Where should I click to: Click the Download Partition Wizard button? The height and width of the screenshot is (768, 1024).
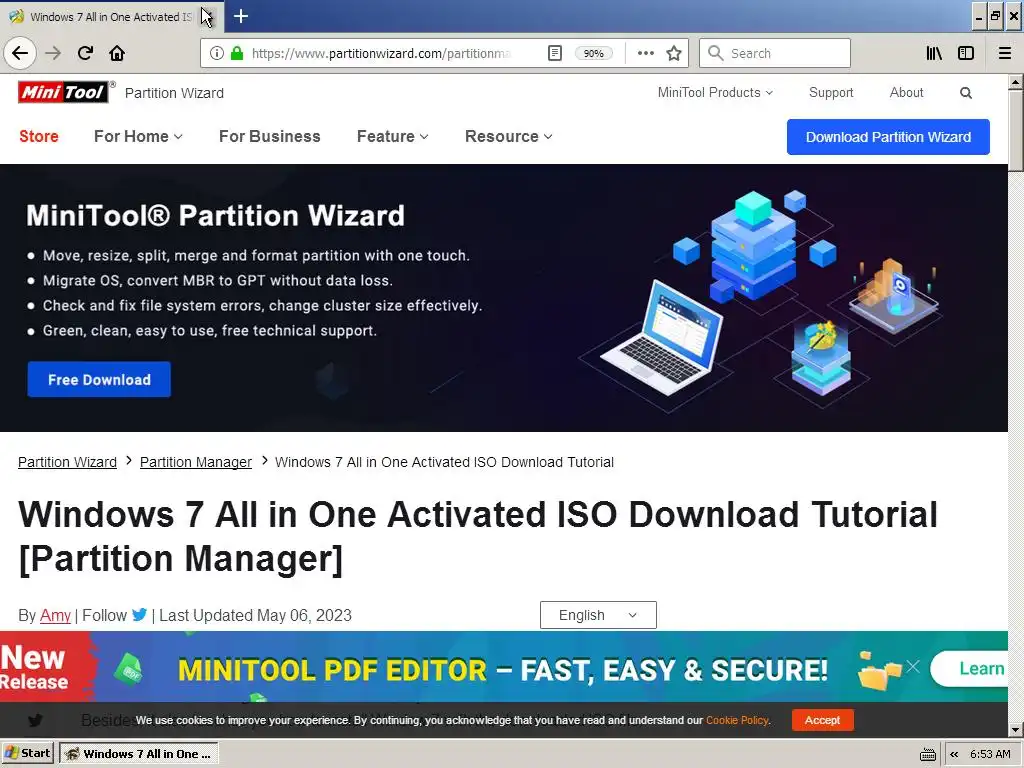point(888,137)
